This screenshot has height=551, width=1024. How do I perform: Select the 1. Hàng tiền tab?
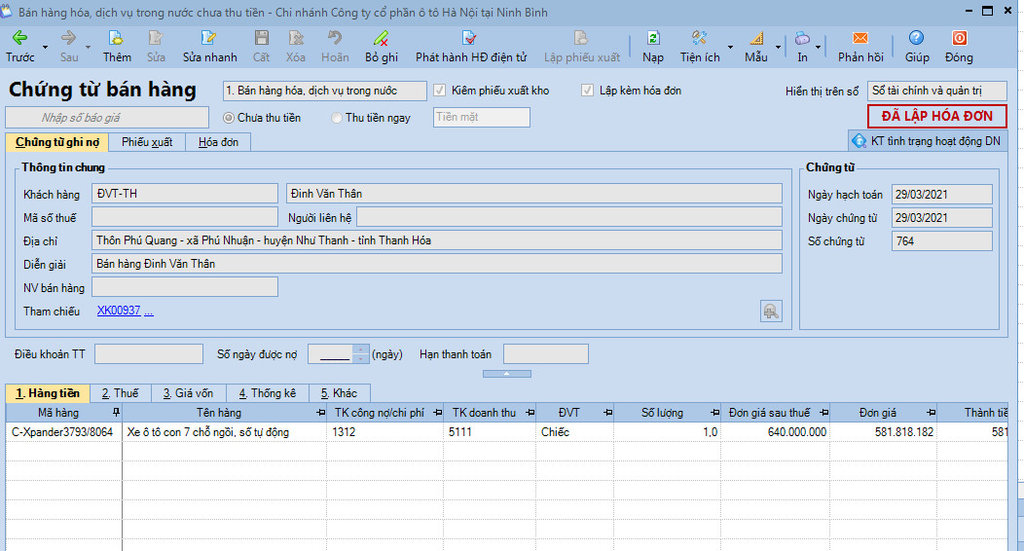[48, 393]
